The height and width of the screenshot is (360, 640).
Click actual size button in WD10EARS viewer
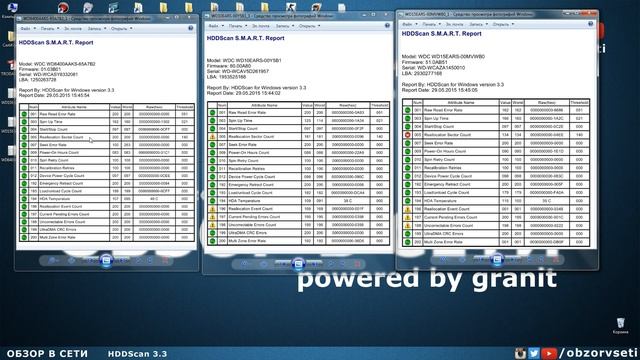tap(264, 264)
